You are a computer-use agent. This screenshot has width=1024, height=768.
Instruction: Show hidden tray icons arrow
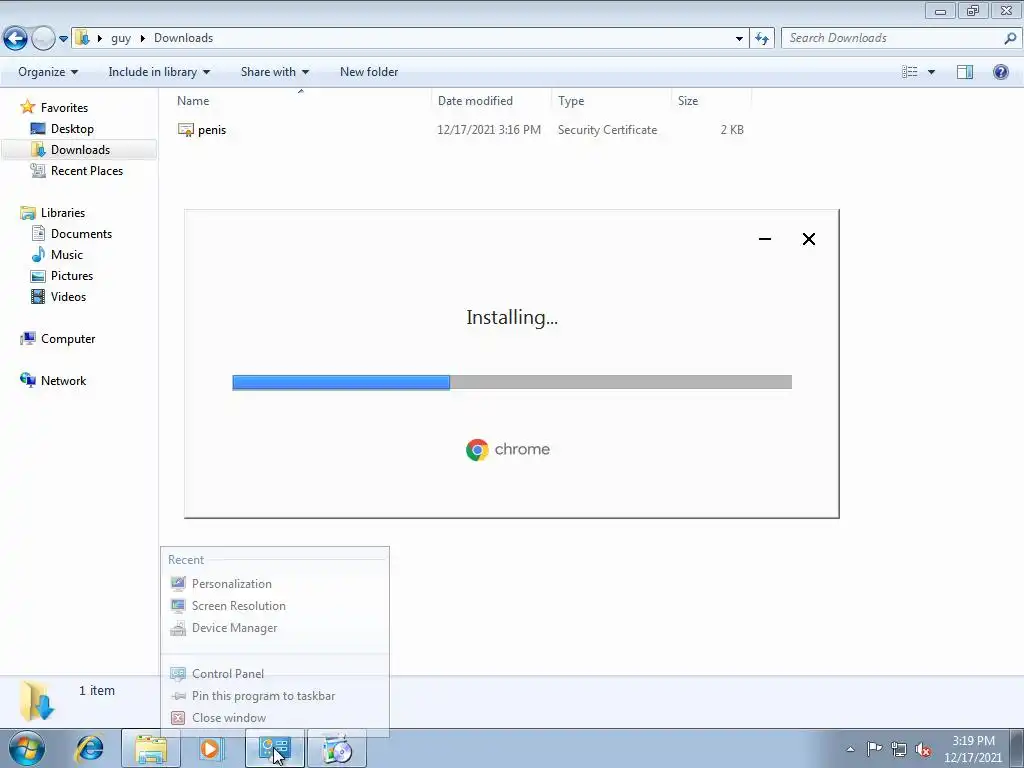[x=850, y=750]
